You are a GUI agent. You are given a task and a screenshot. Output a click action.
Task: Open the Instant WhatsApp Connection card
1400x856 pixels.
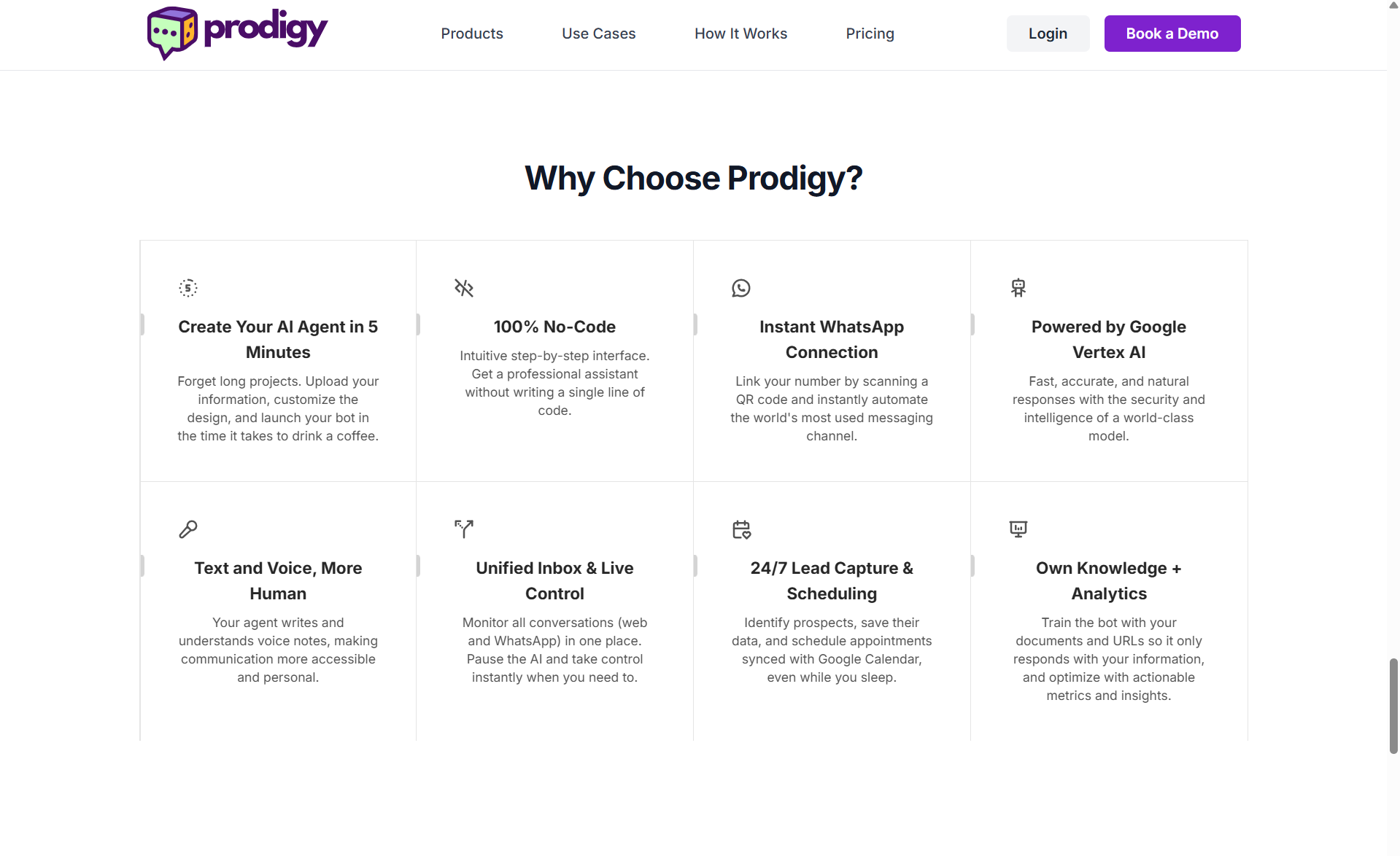pyautogui.click(x=832, y=361)
